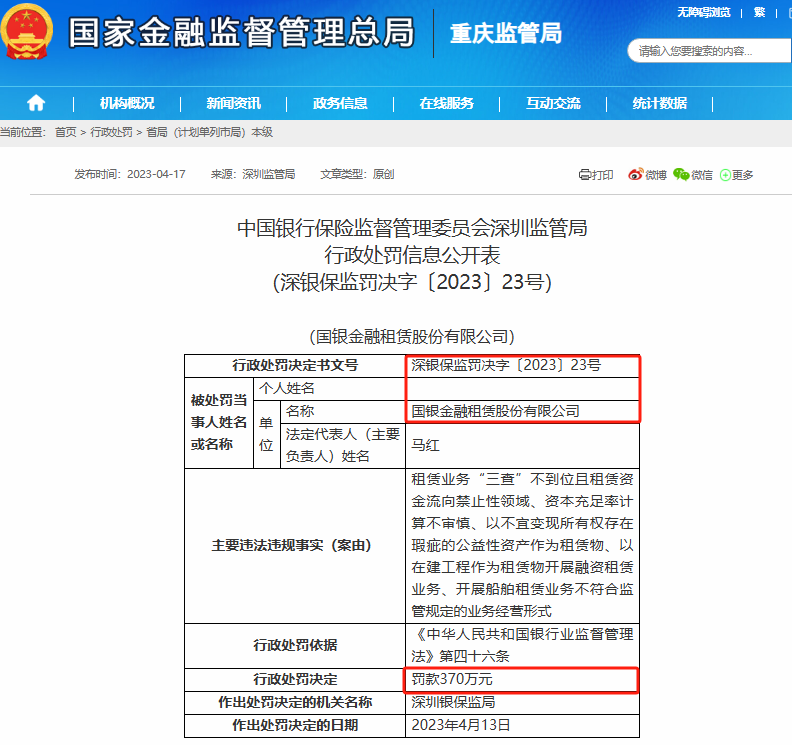
Task: Switch to traditional Chinese via 繁
Action: coord(759,12)
